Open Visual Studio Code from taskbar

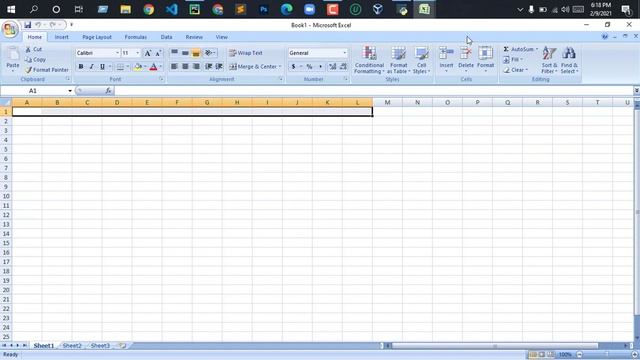point(171,9)
